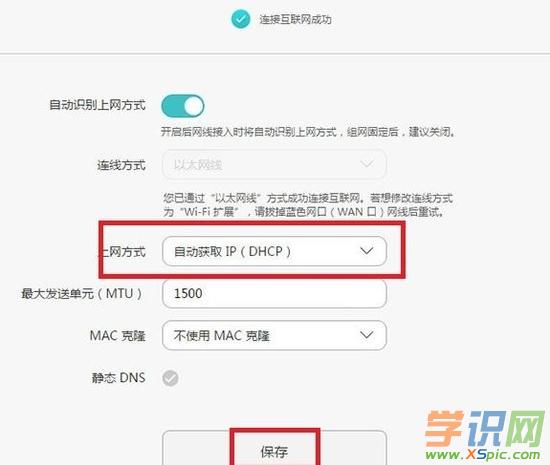This screenshot has width=550, height=465.
Task: Click the chevron arrow in 连线方式 field
Action: (367, 164)
